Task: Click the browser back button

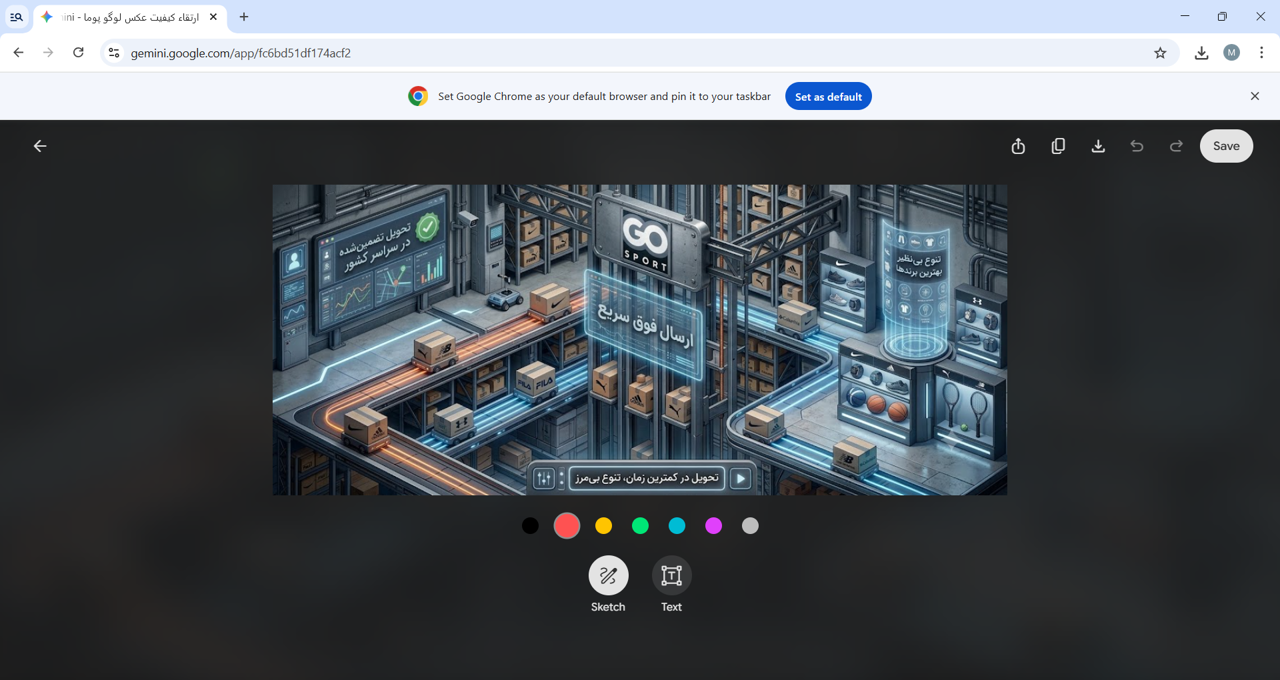Action: pos(18,53)
